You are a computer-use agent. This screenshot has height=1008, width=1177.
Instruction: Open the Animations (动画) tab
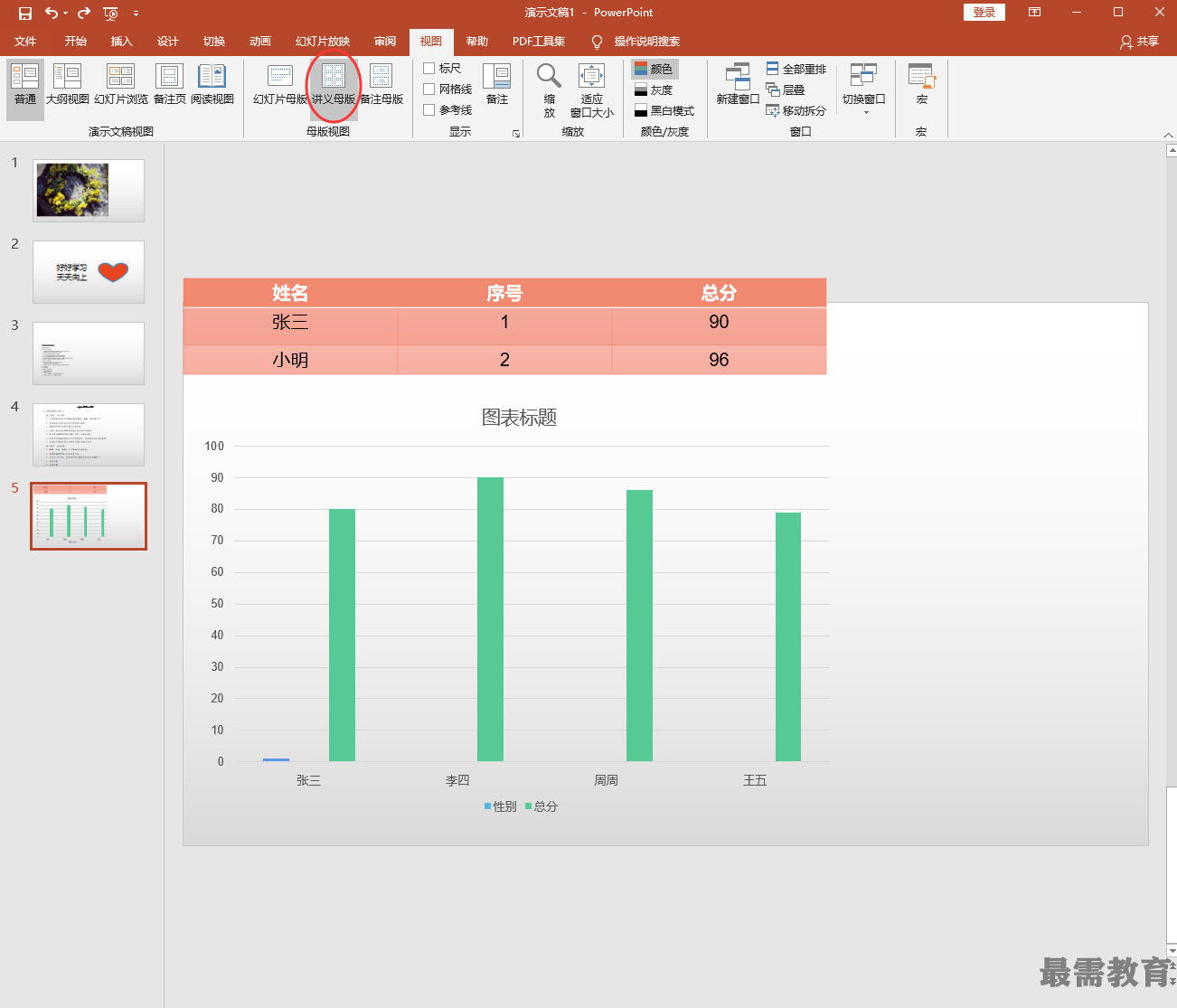click(260, 42)
